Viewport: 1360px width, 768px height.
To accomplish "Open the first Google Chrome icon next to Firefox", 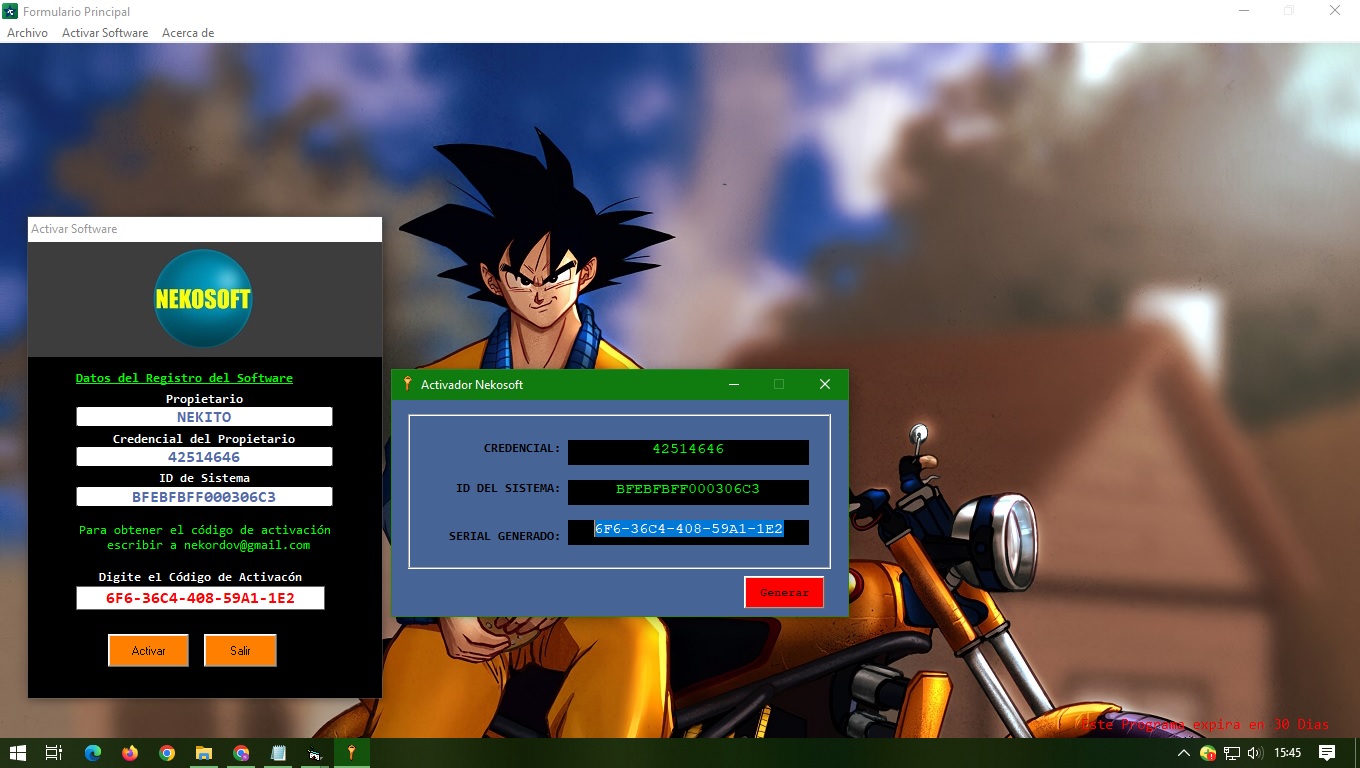I will tap(167, 753).
